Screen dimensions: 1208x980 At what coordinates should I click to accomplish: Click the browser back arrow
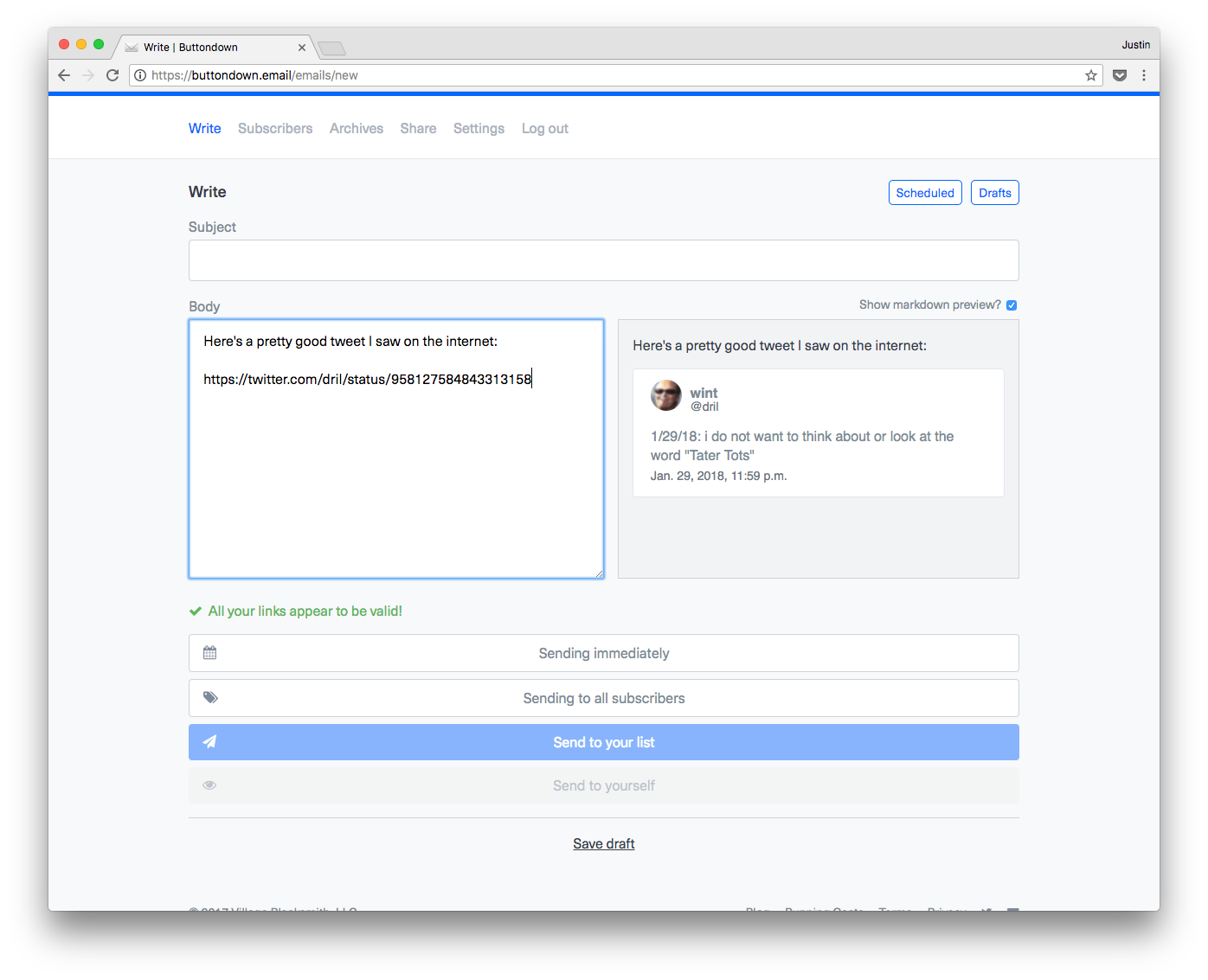[64, 75]
